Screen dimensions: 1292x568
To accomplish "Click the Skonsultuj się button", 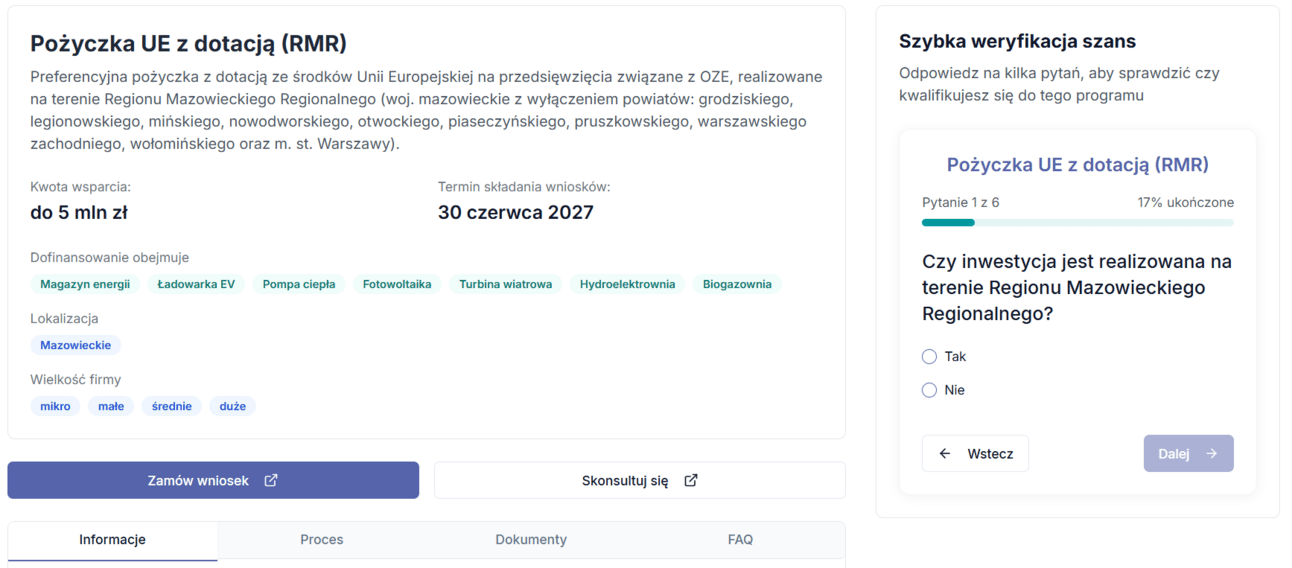I will [640, 480].
